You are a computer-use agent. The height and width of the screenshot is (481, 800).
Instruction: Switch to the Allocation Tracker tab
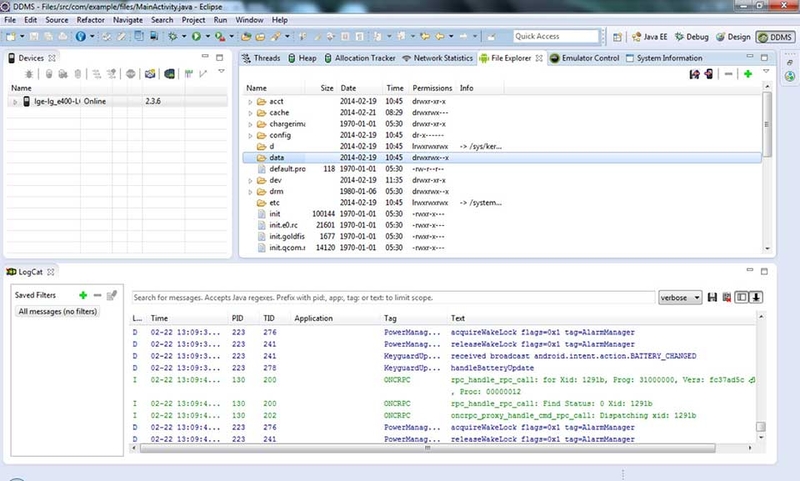[360, 58]
